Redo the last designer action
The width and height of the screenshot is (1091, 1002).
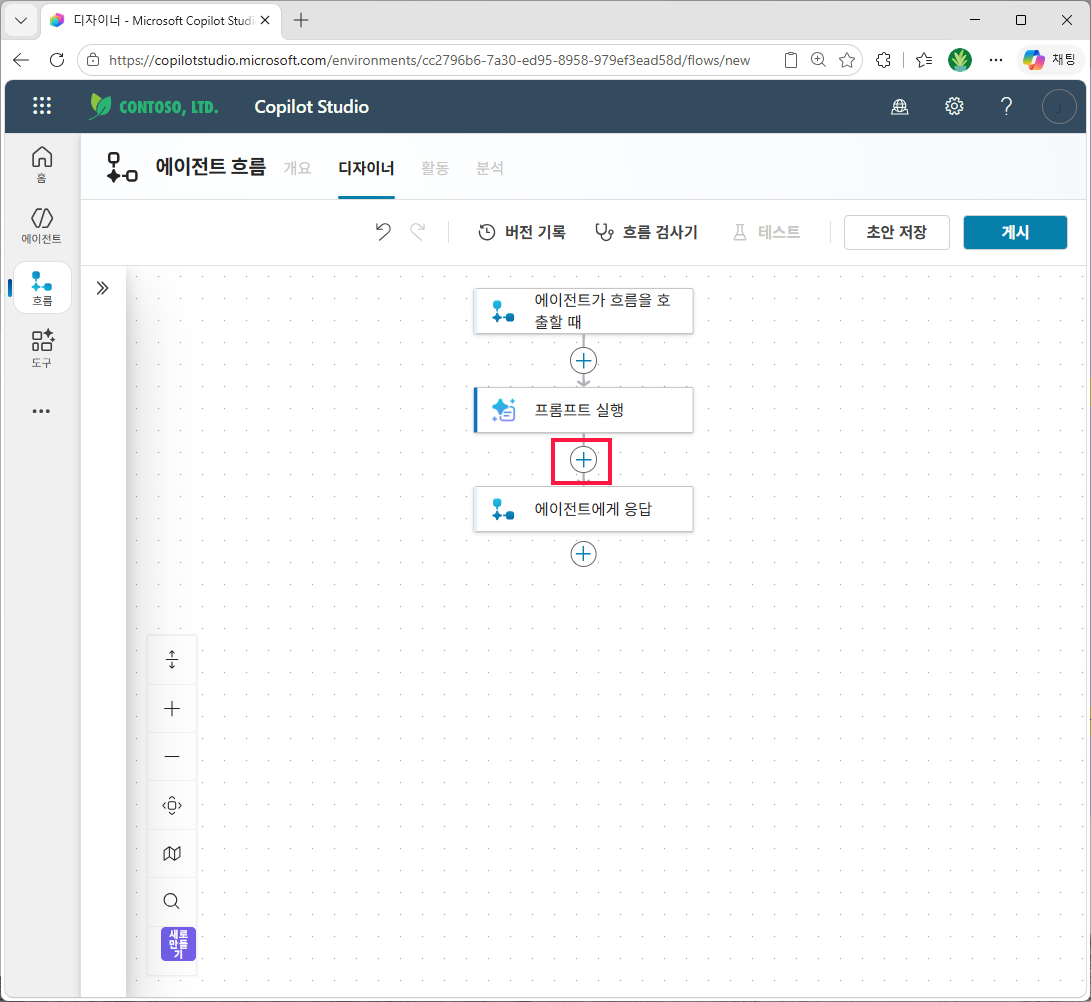pos(417,232)
